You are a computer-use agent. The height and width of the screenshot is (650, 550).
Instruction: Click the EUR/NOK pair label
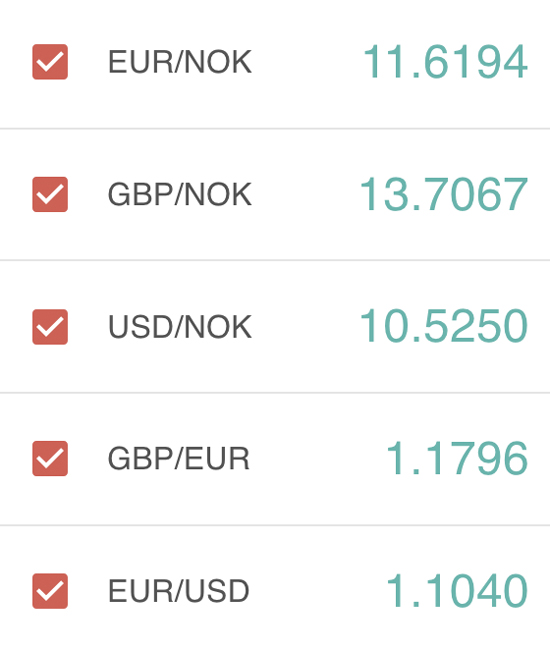pos(180,62)
